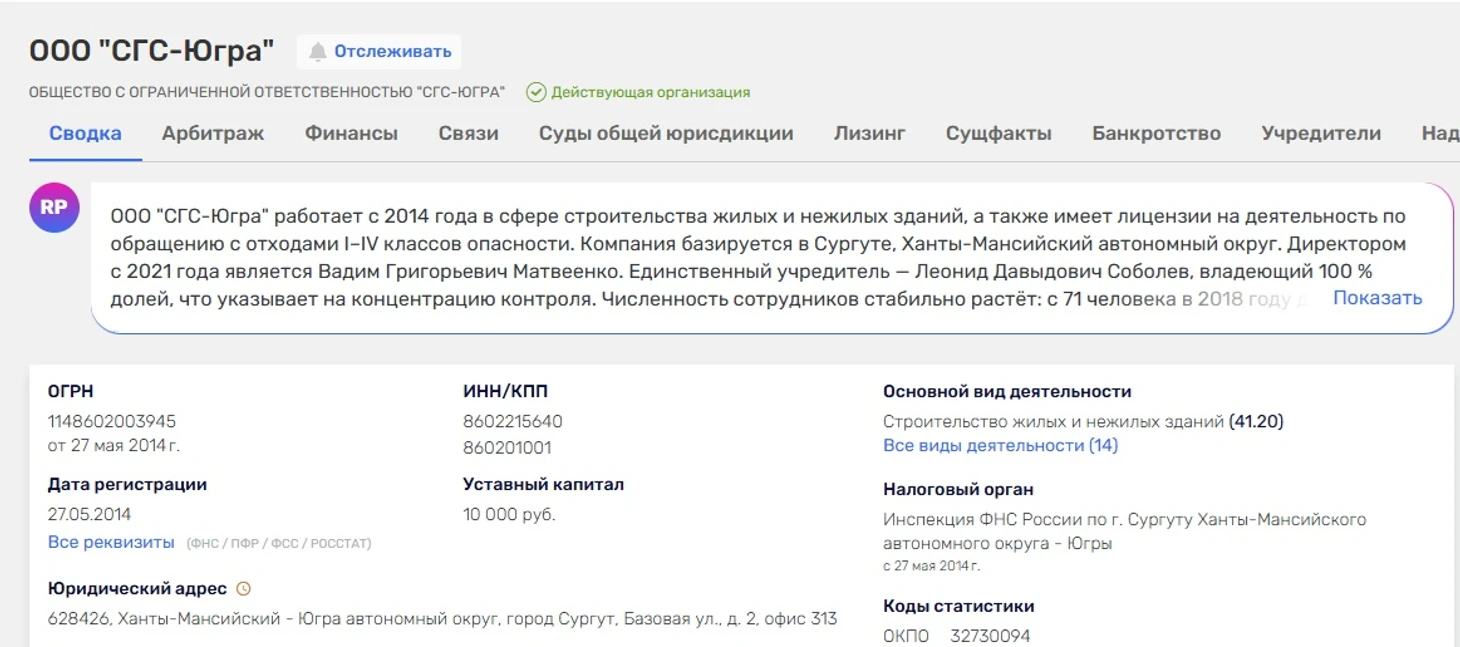Switch to the Арбитраж tab
1460x647 pixels.
pyautogui.click(x=213, y=133)
